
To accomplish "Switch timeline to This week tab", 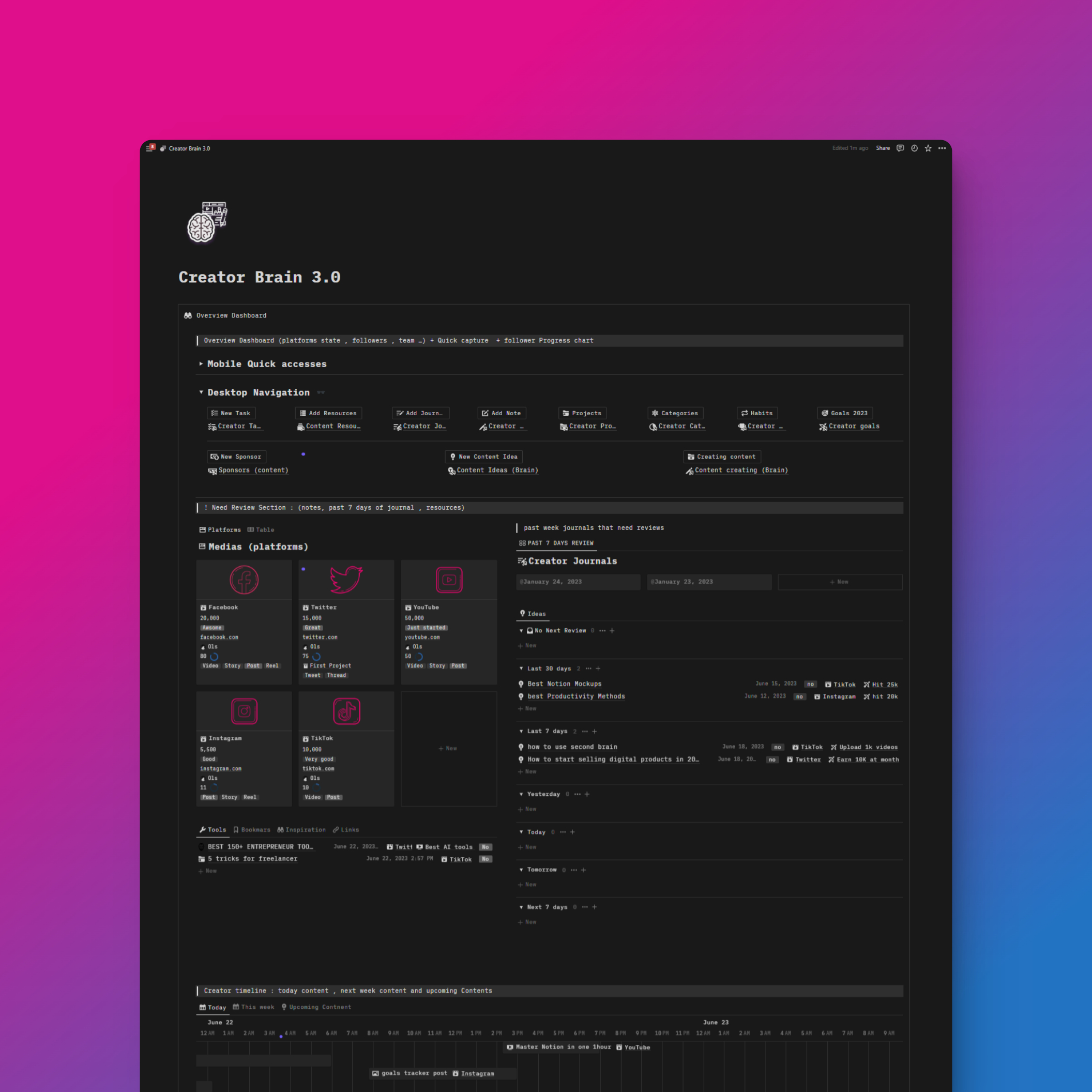I will coord(253,1007).
